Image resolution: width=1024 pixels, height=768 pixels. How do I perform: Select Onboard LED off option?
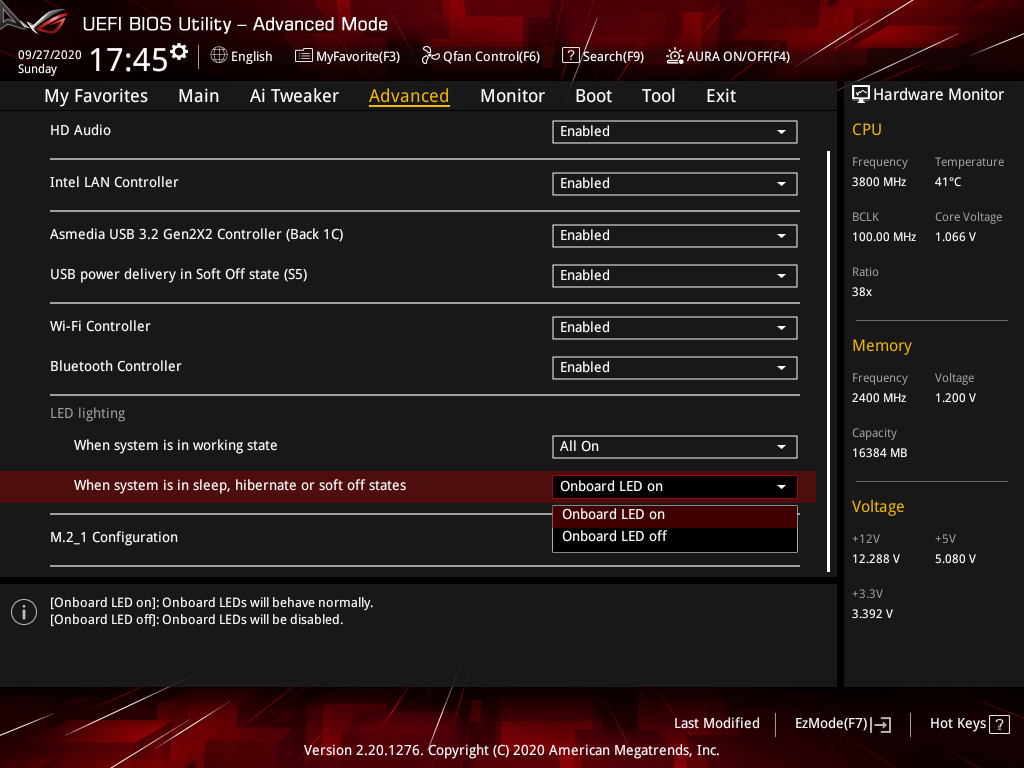click(675, 537)
